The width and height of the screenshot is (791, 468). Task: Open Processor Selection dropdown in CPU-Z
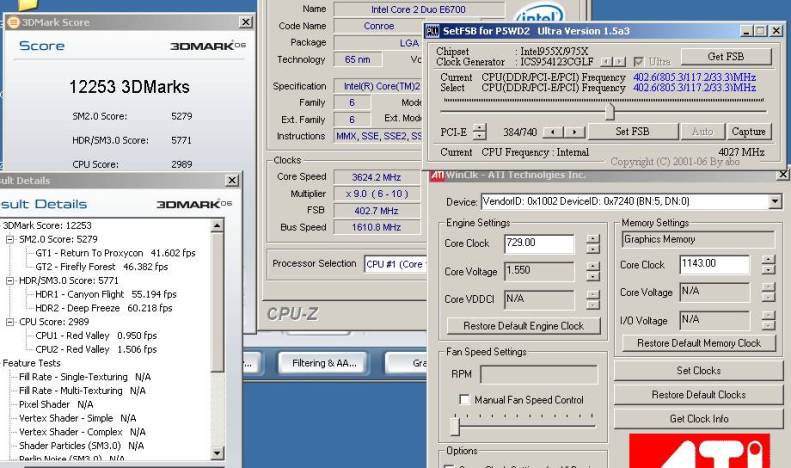394,264
